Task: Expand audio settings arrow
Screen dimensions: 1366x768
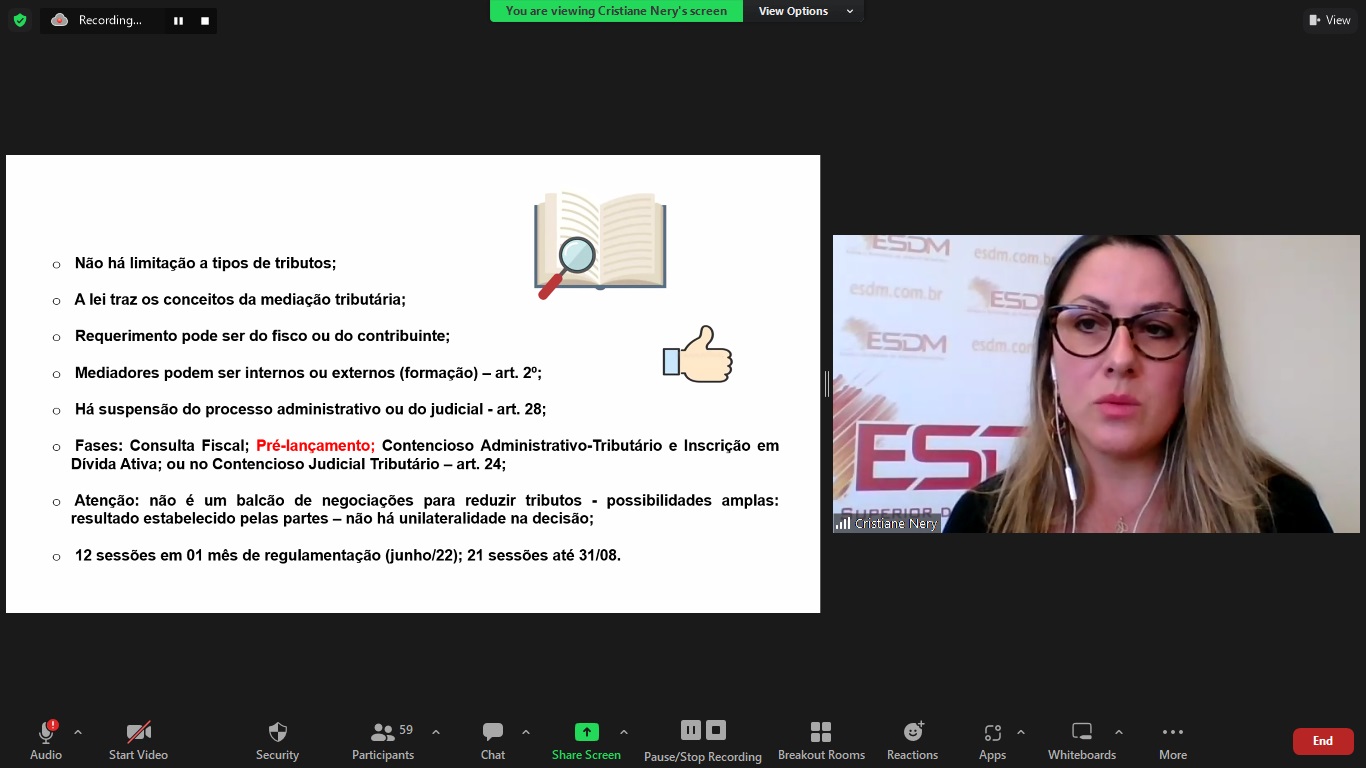Action: coord(78,732)
